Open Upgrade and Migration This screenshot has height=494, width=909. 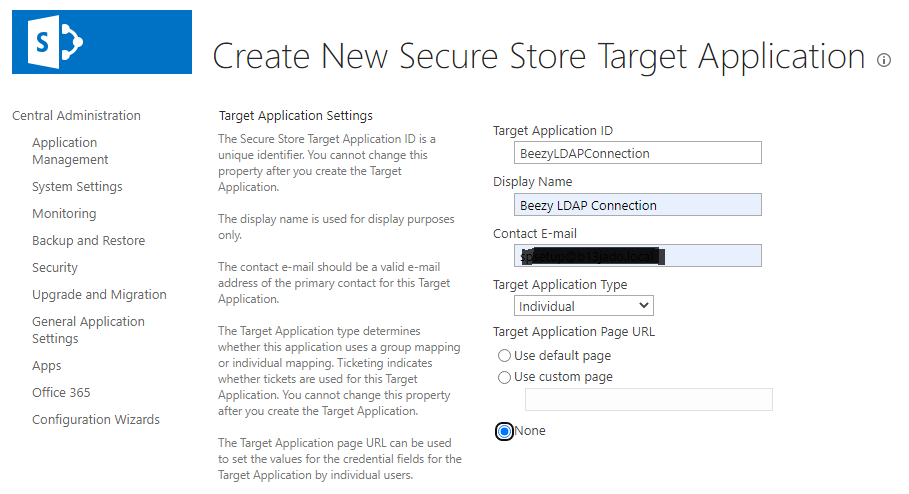click(99, 295)
